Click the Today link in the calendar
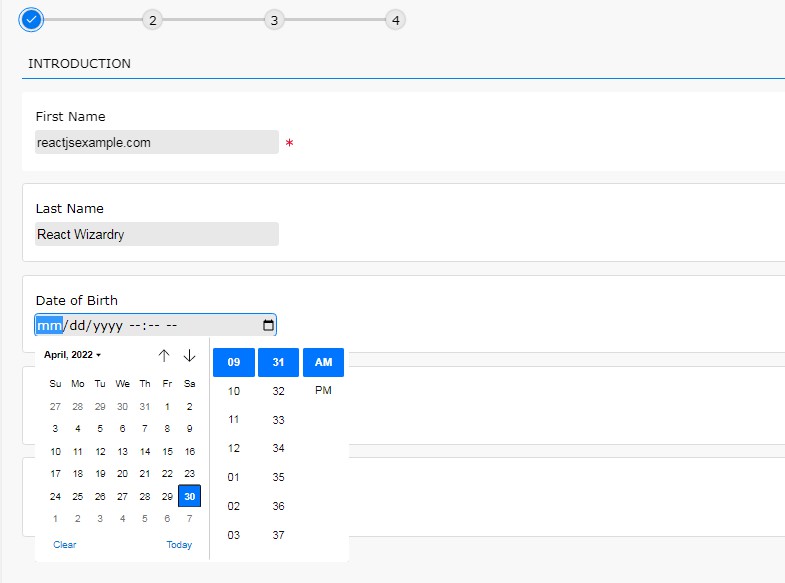Viewport: 785px width, 583px height. click(179, 545)
